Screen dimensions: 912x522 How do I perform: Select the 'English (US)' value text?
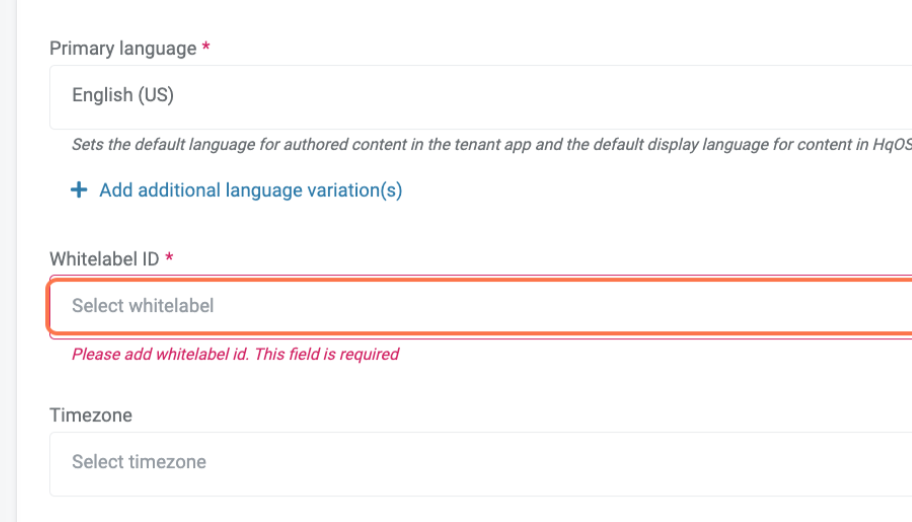(123, 96)
